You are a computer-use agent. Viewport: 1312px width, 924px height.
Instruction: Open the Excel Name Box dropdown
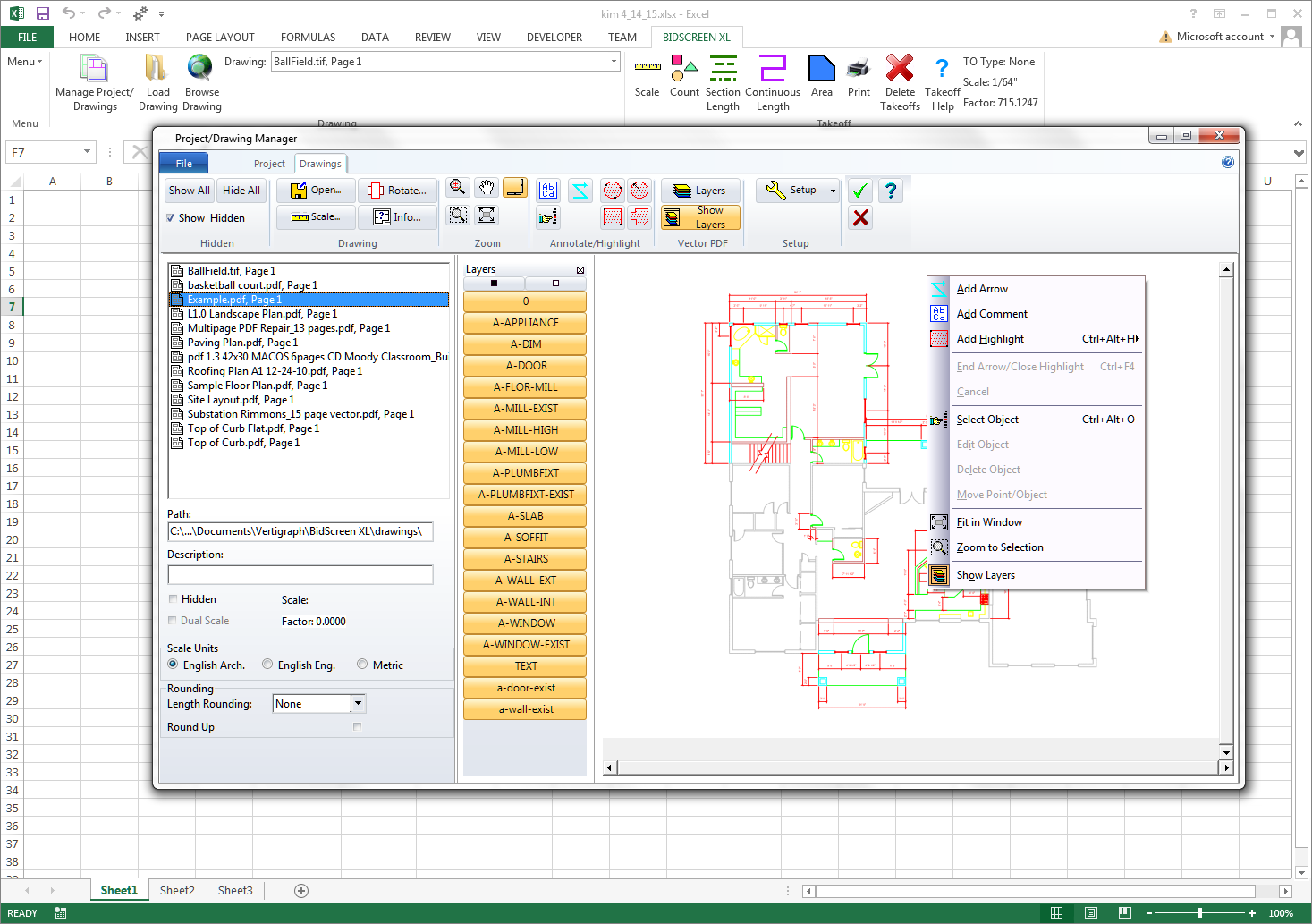(x=87, y=152)
